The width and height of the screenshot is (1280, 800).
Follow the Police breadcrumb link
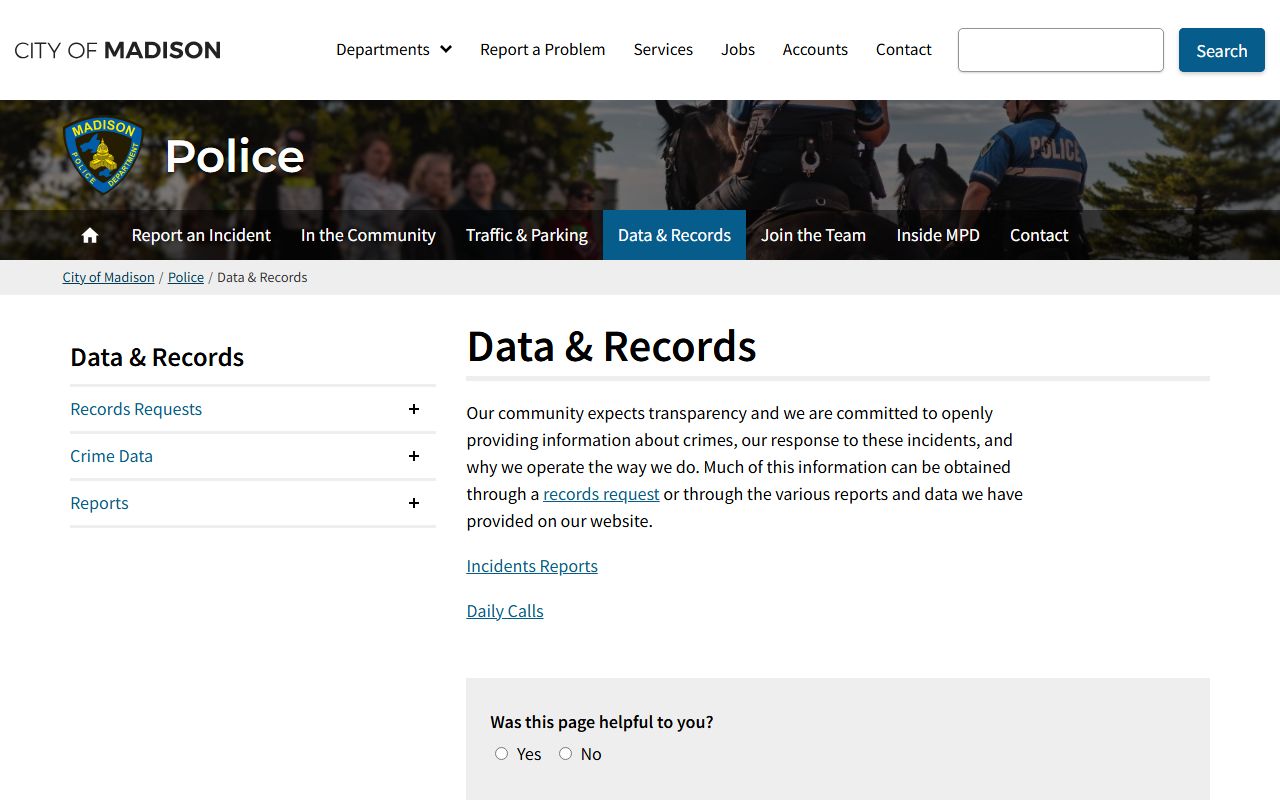click(x=186, y=277)
